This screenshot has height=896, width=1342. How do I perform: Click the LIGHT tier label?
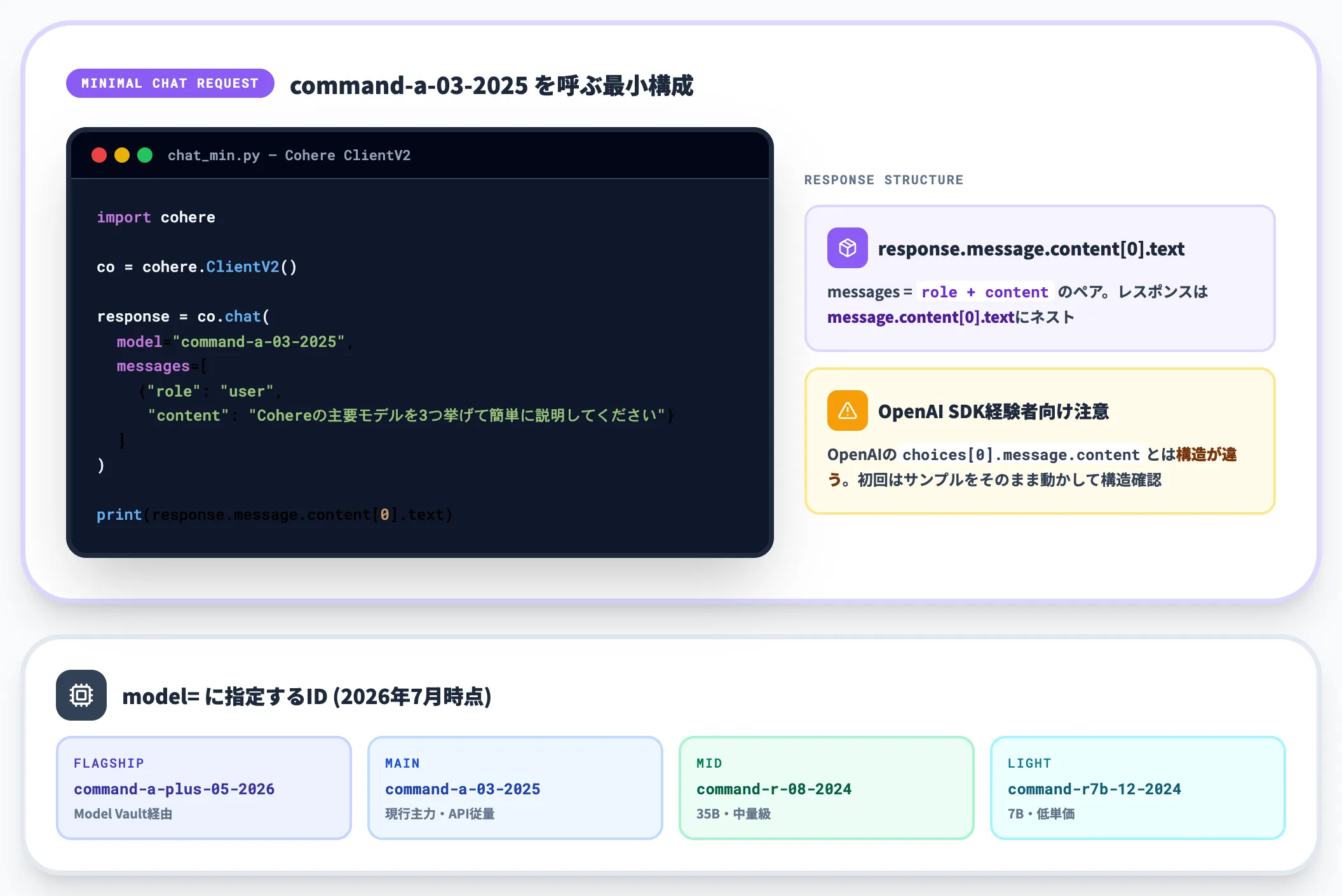click(1029, 763)
